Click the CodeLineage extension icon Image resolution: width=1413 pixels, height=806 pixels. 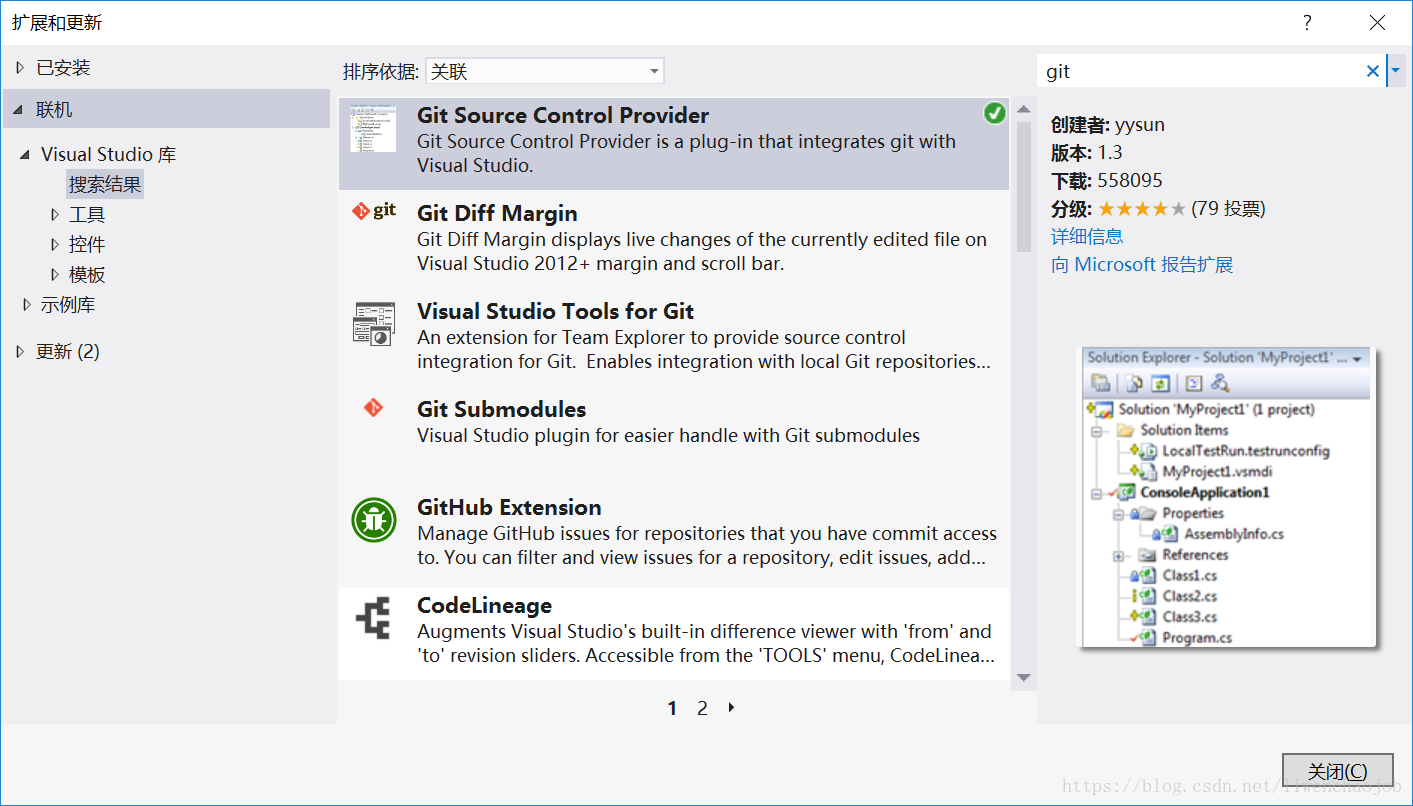point(373,618)
